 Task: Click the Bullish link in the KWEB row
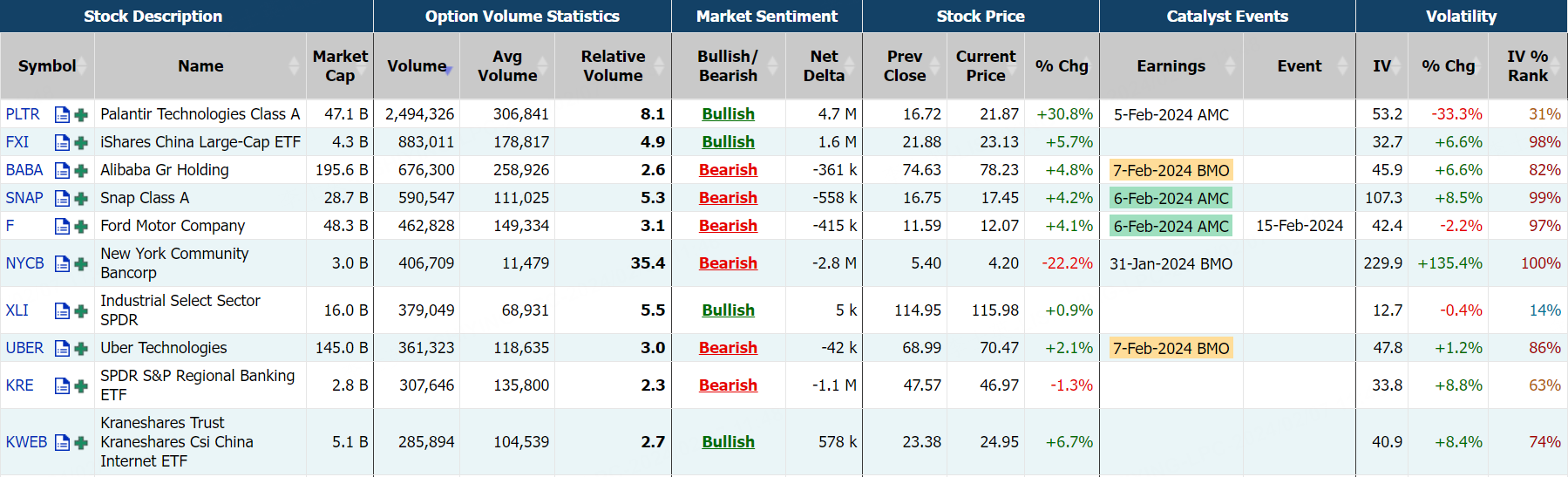(728, 442)
